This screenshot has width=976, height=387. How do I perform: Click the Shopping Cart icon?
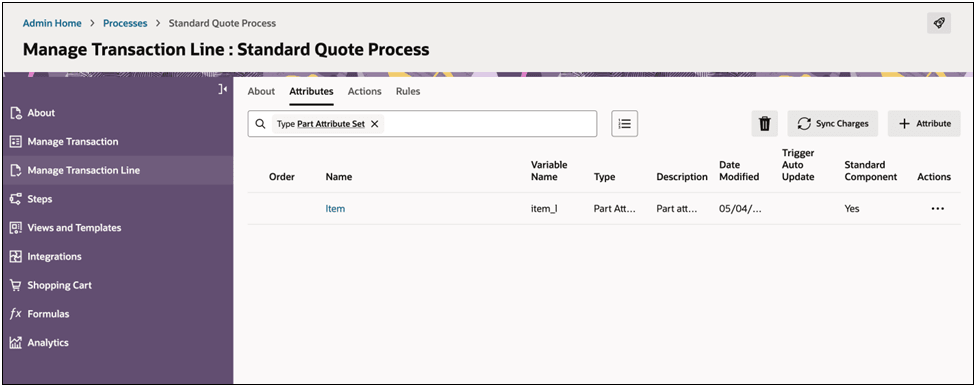pyautogui.click(x=16, y=285)
